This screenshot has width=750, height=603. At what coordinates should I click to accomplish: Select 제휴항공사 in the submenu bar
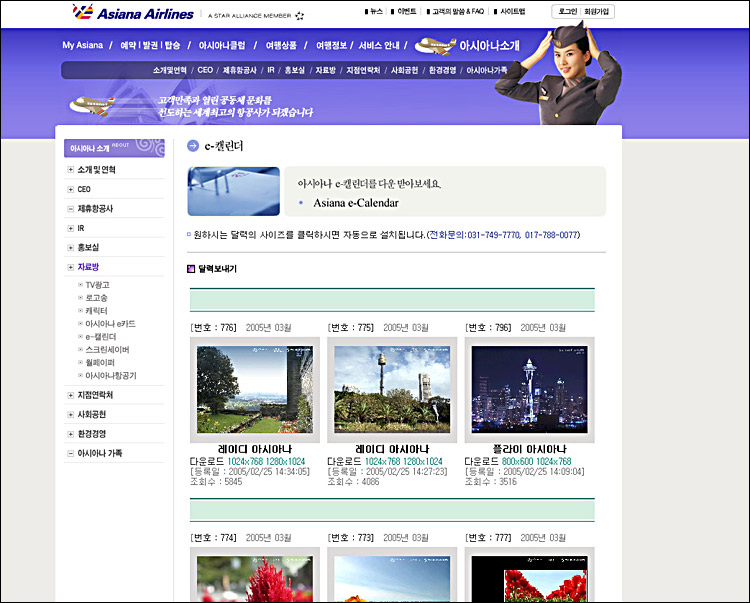(x=240, y=70)
